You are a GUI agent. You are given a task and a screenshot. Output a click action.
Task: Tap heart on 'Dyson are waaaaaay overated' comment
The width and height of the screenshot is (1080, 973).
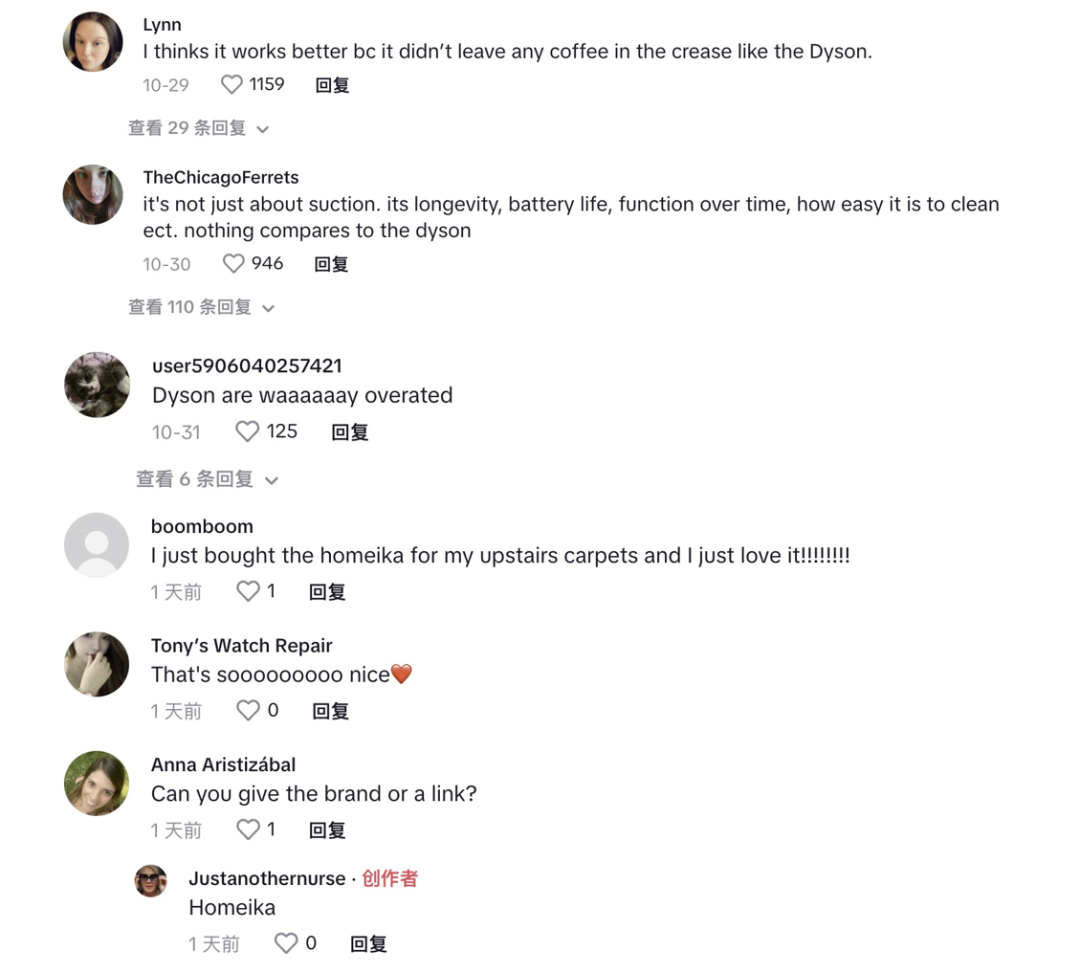pyautogui.click(x=247, y=432)
